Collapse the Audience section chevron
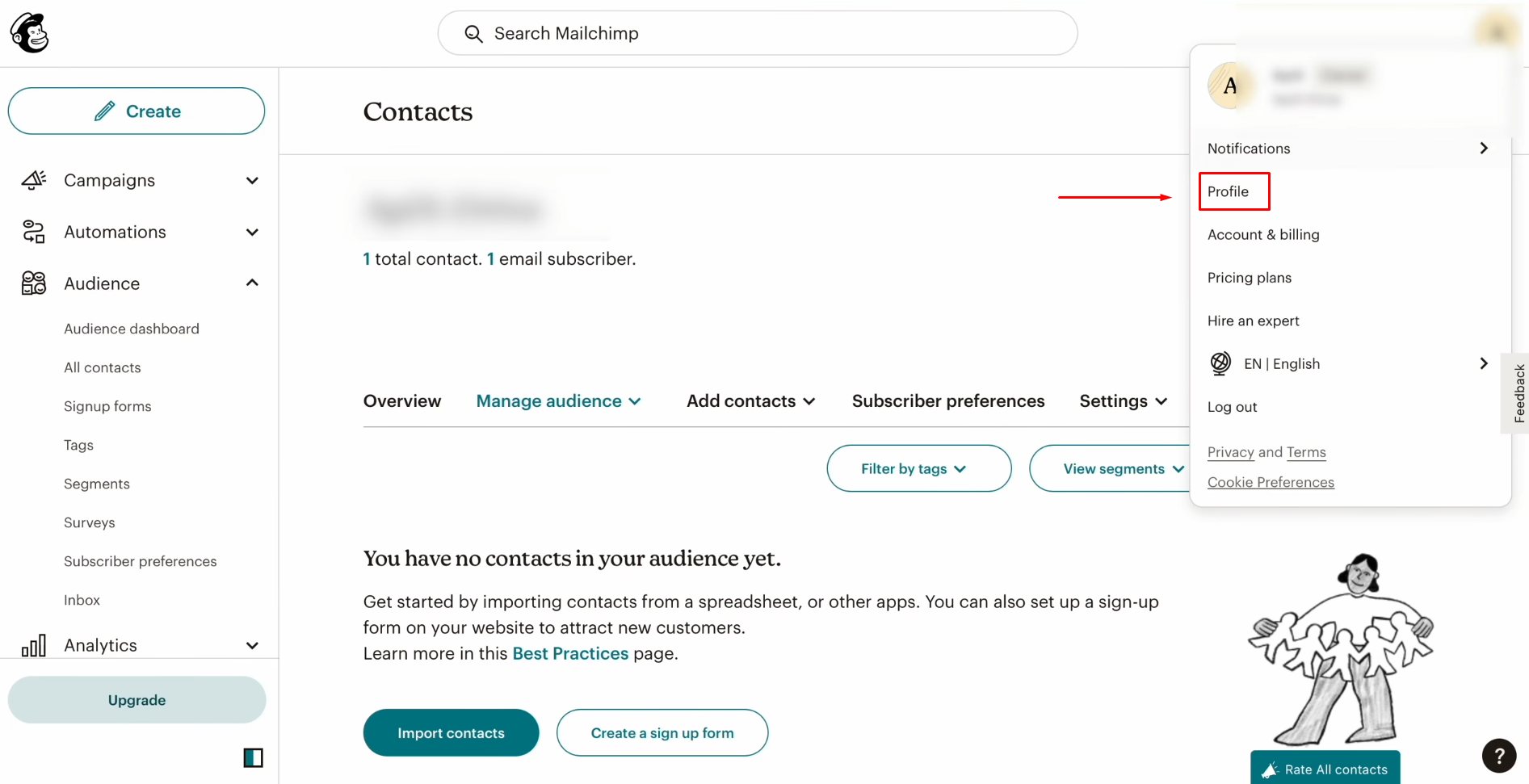1529x784 pixels. pos(252,283)
